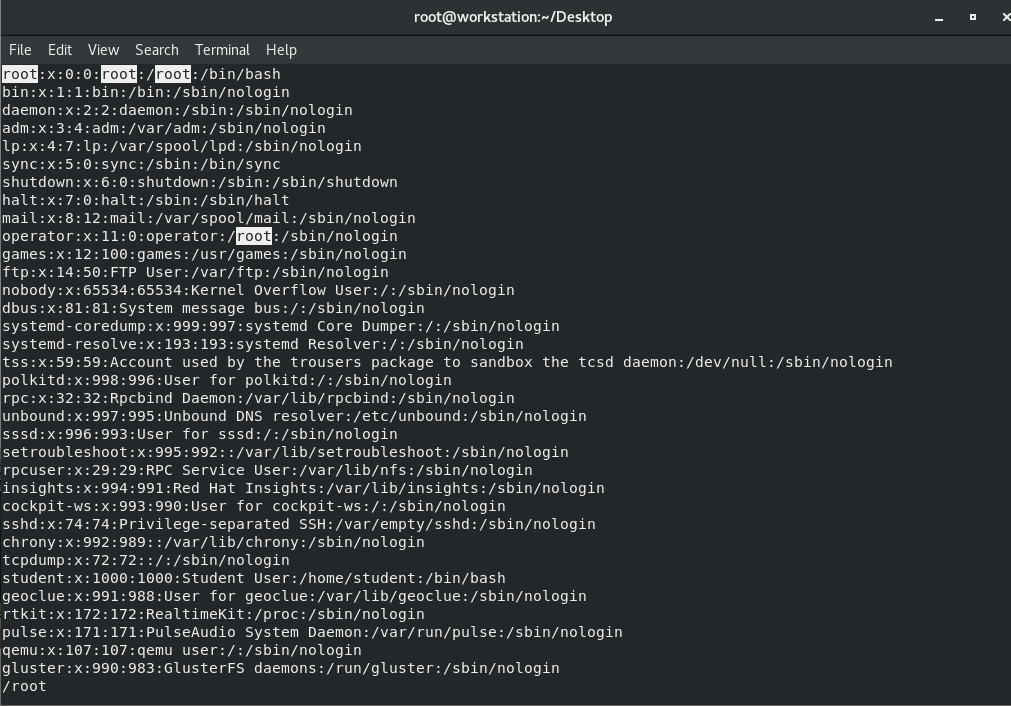Image resolution: width=1011 pixels, height=706 pixels.
Task: Click the unbound DNS resolver line
Action: 295,417
